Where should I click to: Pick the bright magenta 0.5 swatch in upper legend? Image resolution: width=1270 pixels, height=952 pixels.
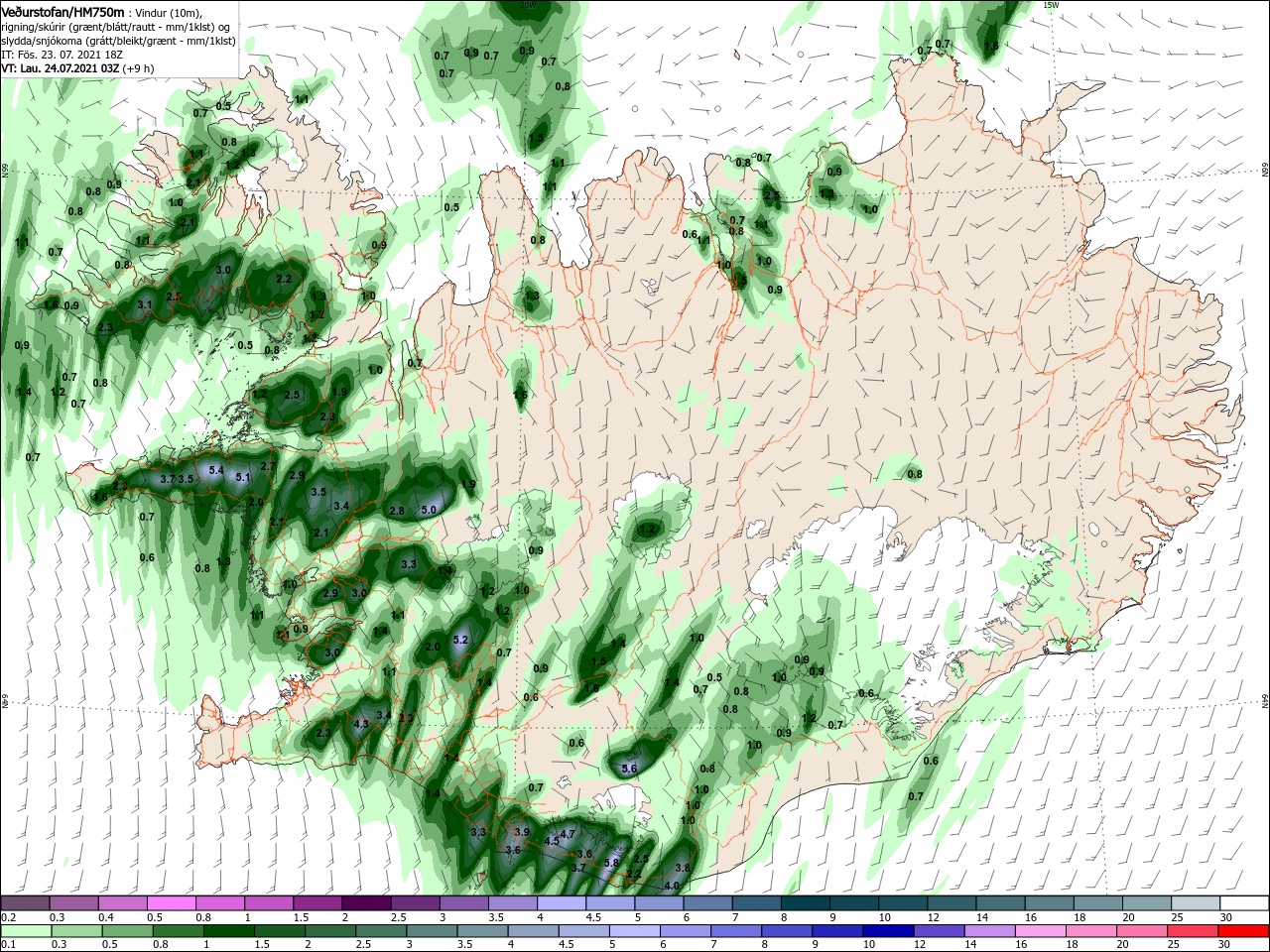tap(171, 902)
